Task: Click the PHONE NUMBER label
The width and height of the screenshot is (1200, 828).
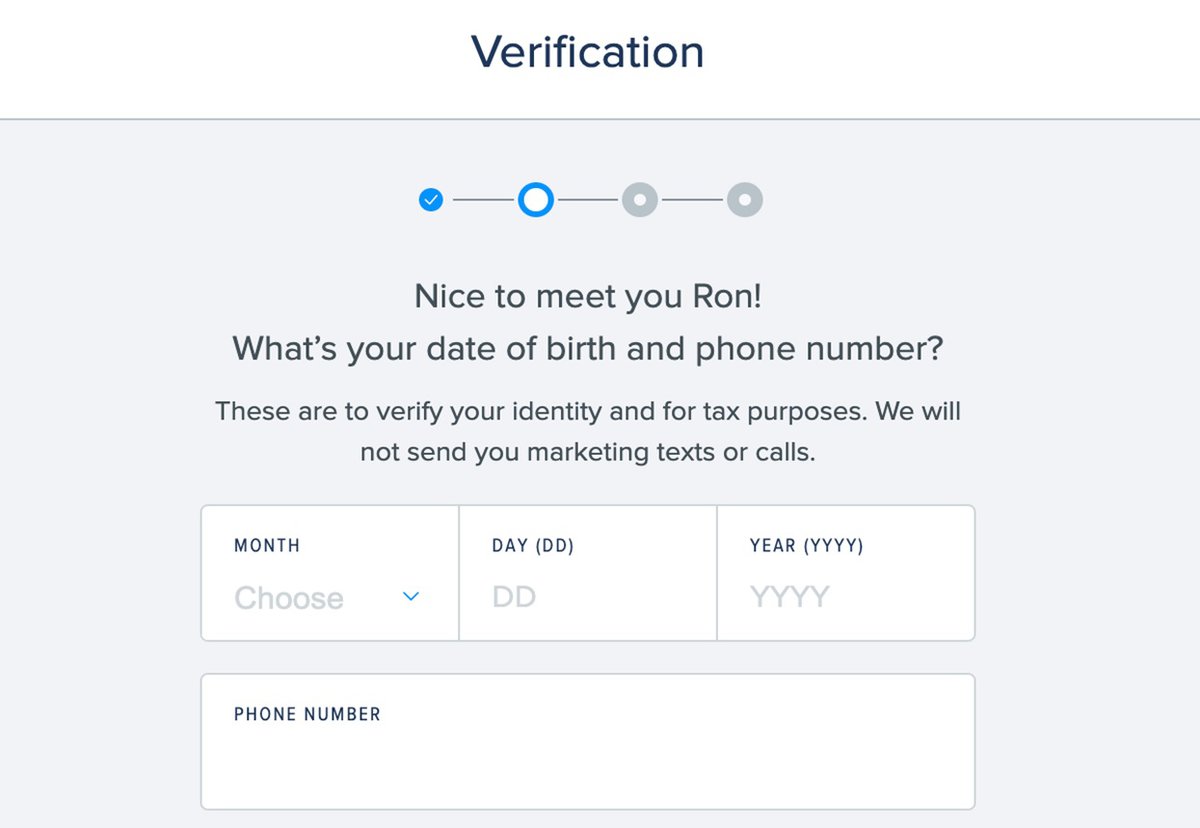Action: pos(308,715)
